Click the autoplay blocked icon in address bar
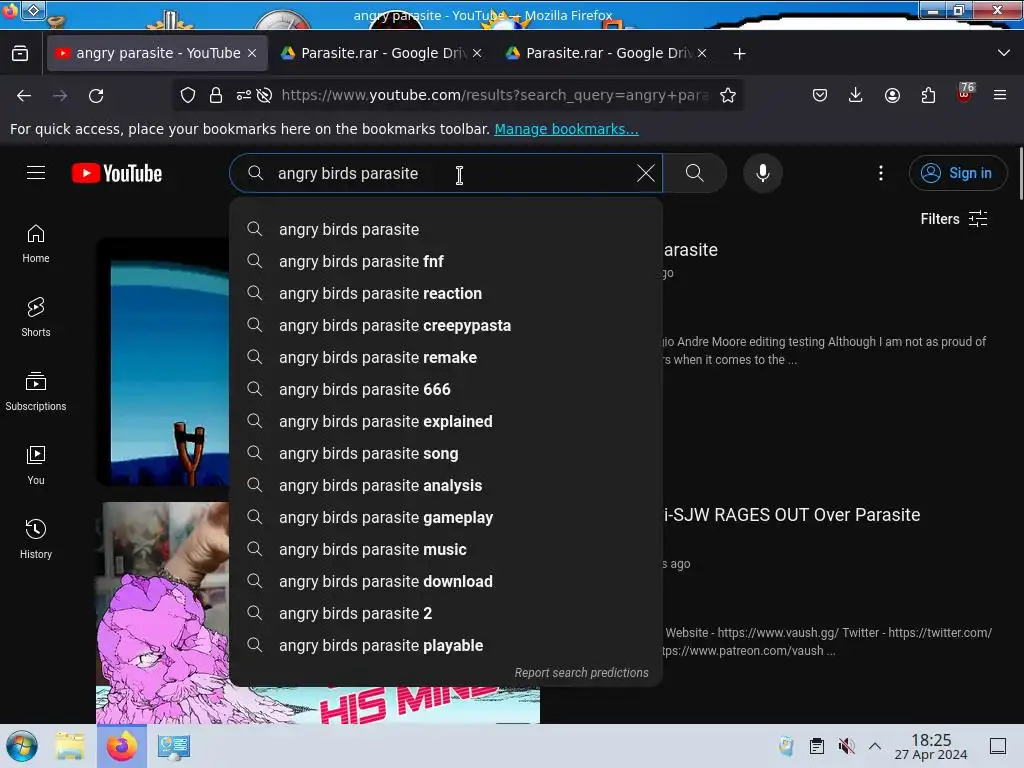Viewport: 1024px width, 768px height. tap(264, 95)
